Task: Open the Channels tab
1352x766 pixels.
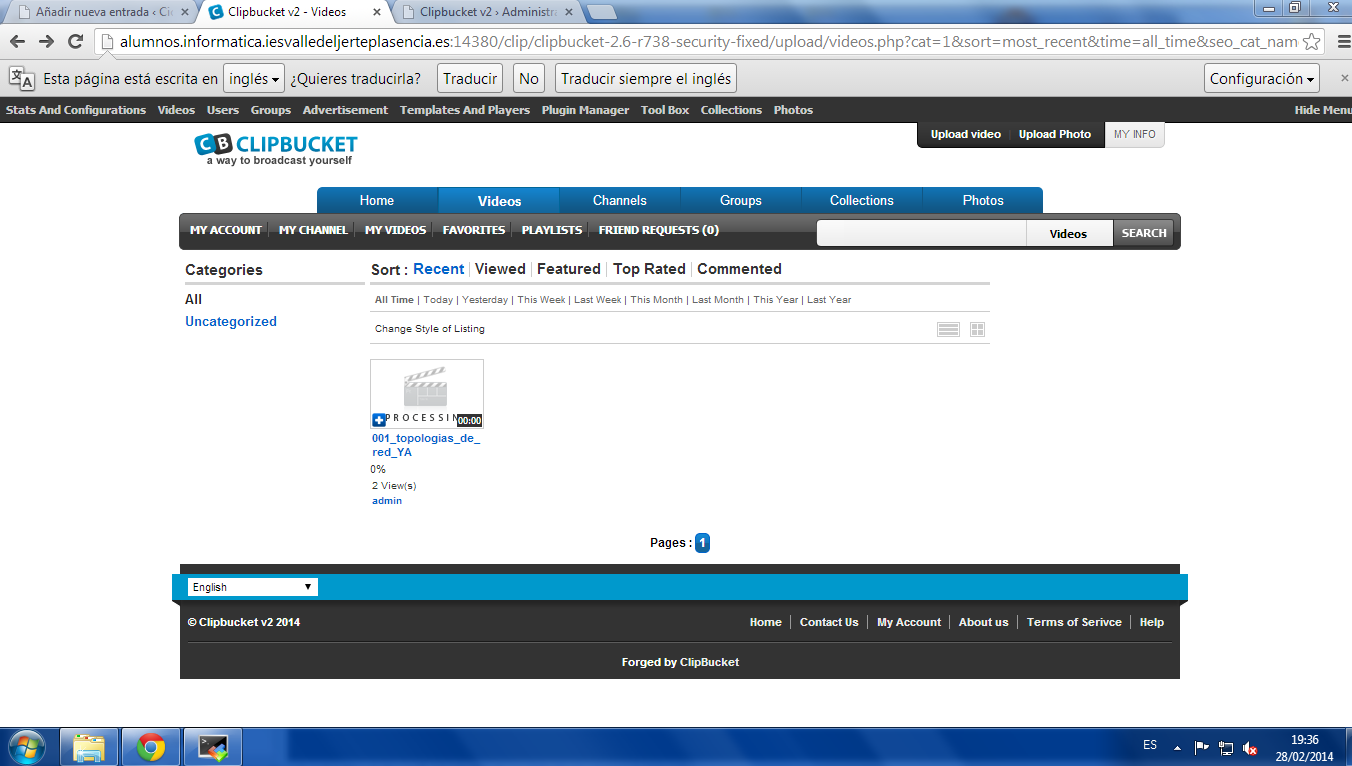Action: (x=619, y=201)
